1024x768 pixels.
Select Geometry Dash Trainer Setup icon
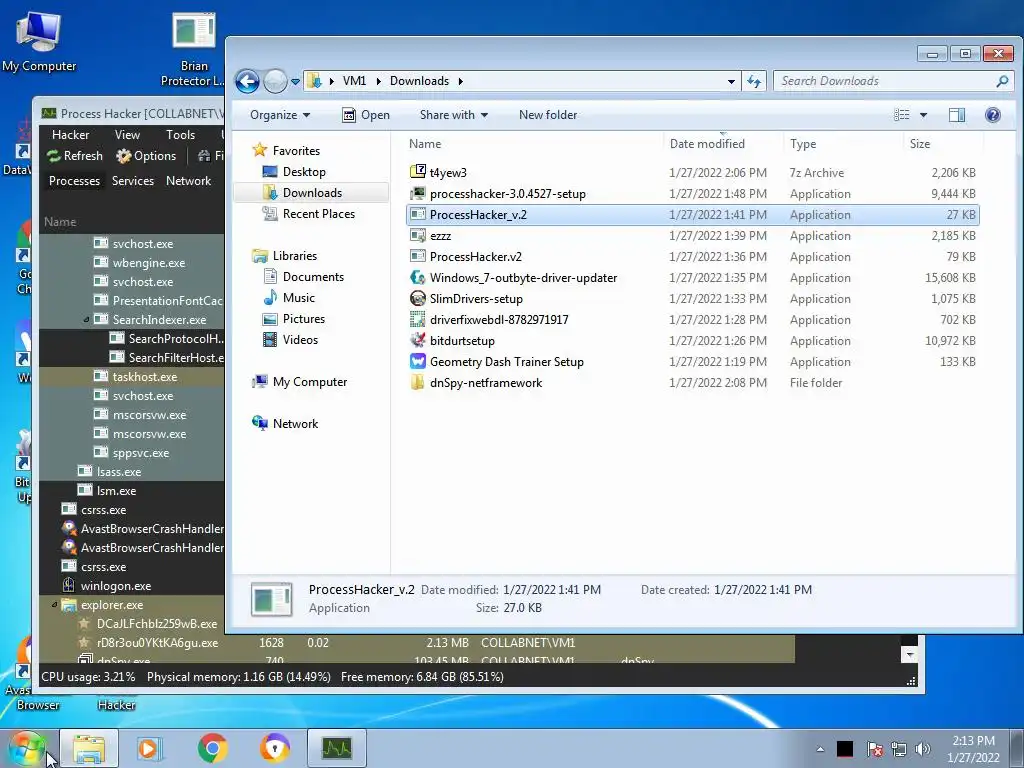click(417, 361)
